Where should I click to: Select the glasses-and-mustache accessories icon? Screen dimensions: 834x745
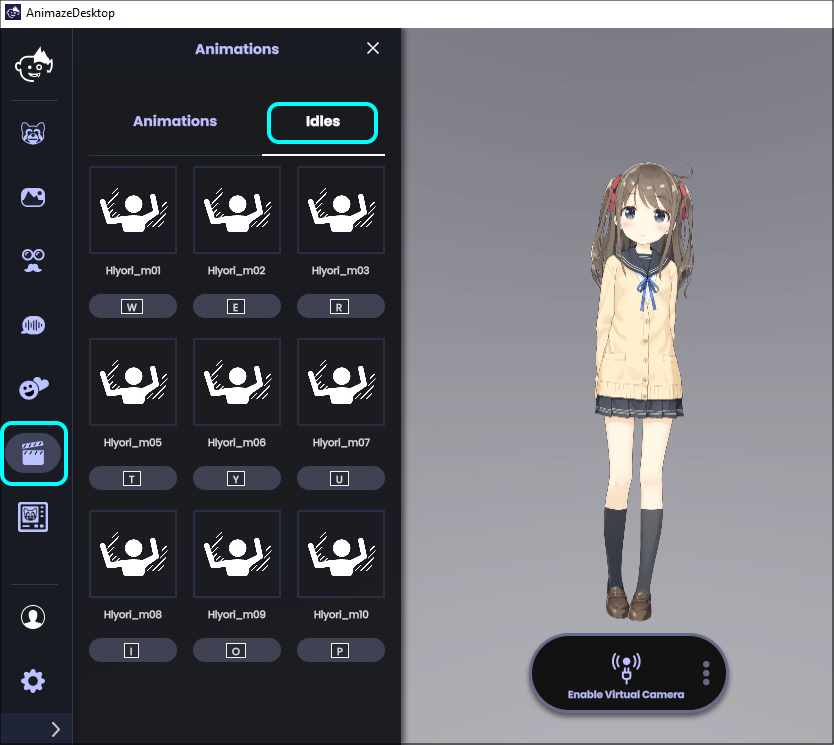click(x=33, y=261)
